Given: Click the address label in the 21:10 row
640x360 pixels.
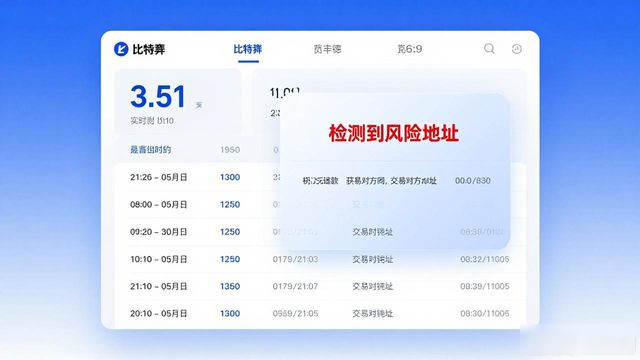Looking at the screenshot, I should [x=373, y=287].
